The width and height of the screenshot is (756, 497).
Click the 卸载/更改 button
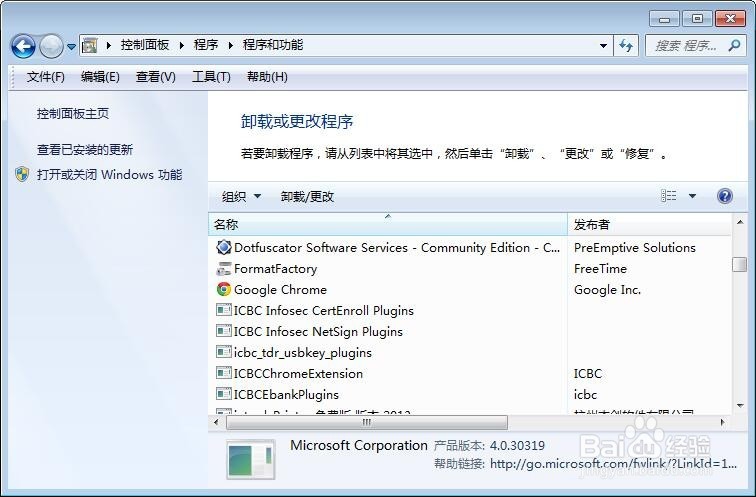tap(307, 197)
